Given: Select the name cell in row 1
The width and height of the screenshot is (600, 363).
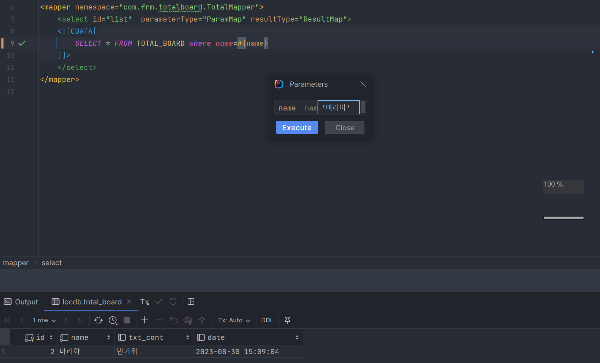Looking at the screenshot, I should [86, 351].
